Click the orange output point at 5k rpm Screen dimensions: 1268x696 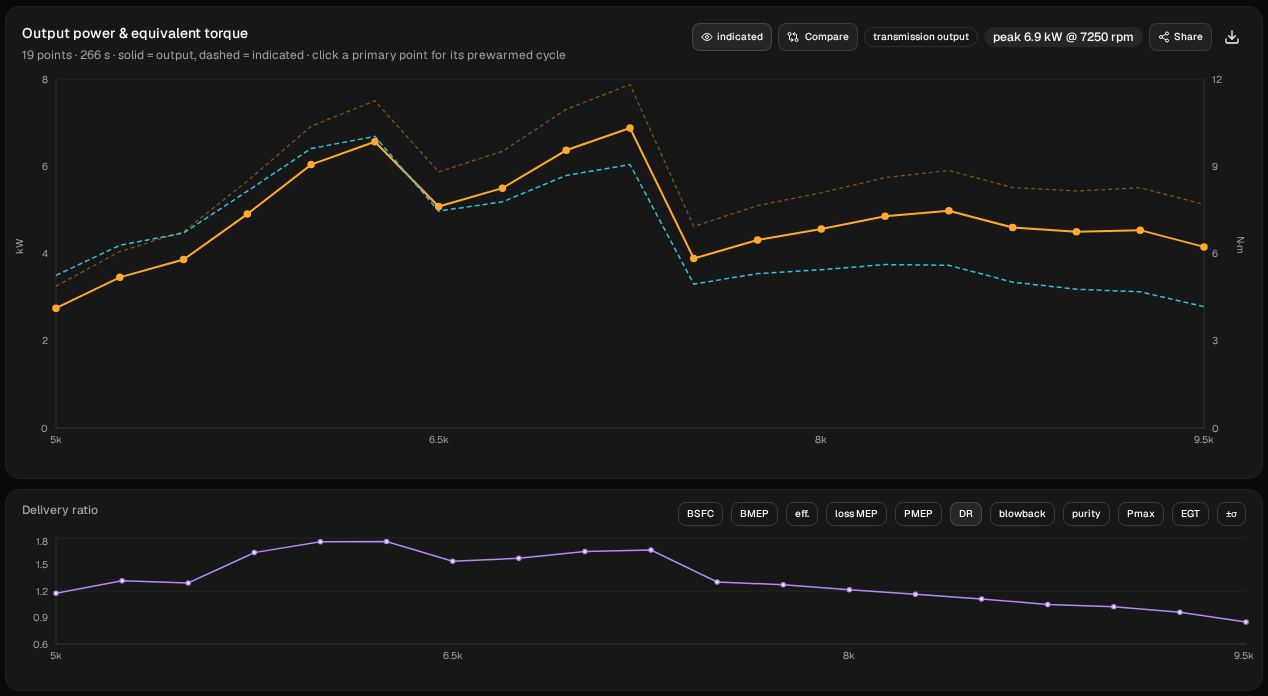[56, 308]
